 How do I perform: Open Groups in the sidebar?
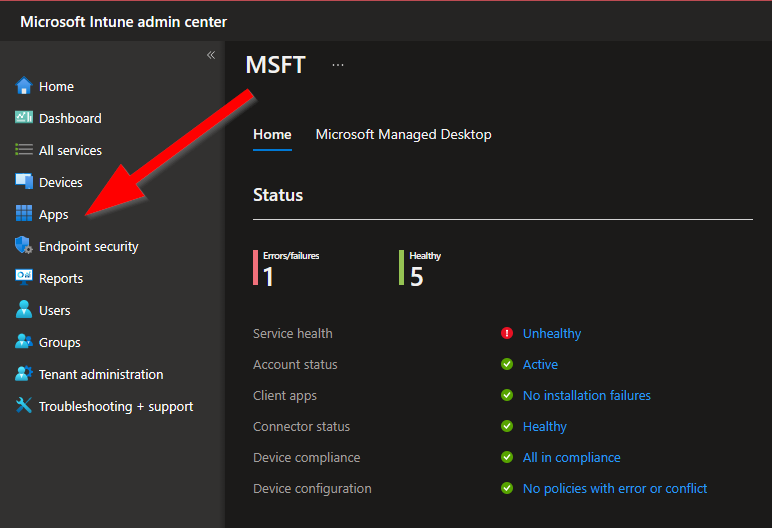tap(60, 342)
